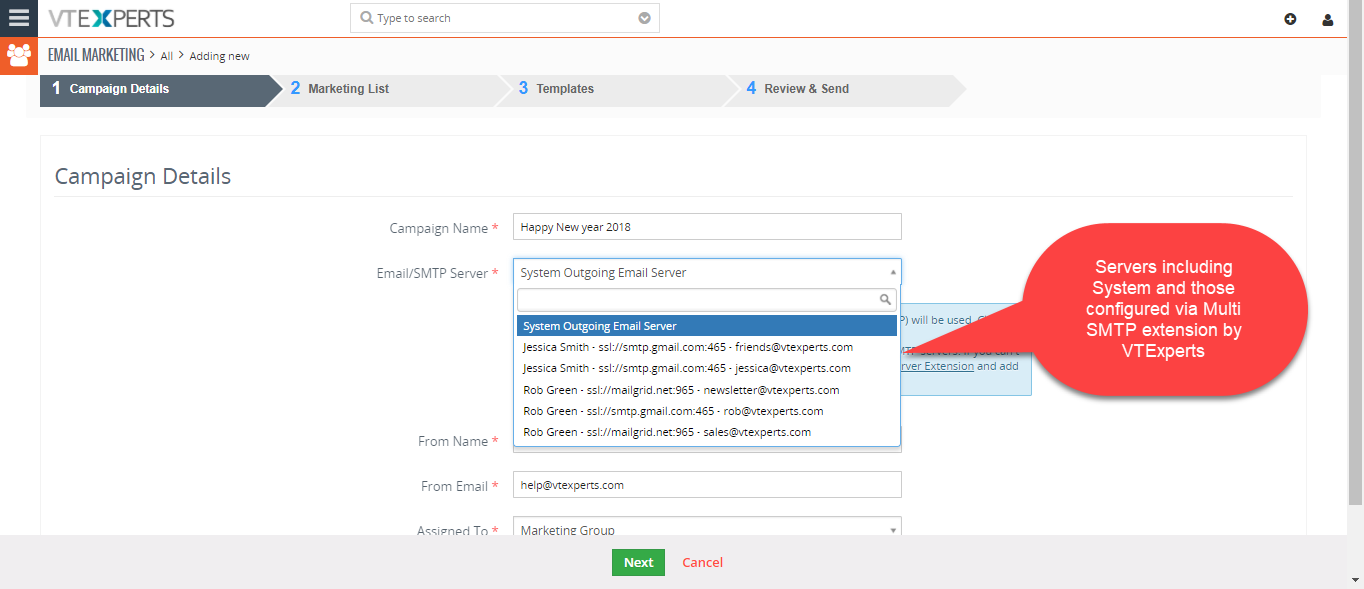The width and height of the screenshot is (1364, 589).
Task: Expand the global search options arrow
Action: (x=644, y=18)
